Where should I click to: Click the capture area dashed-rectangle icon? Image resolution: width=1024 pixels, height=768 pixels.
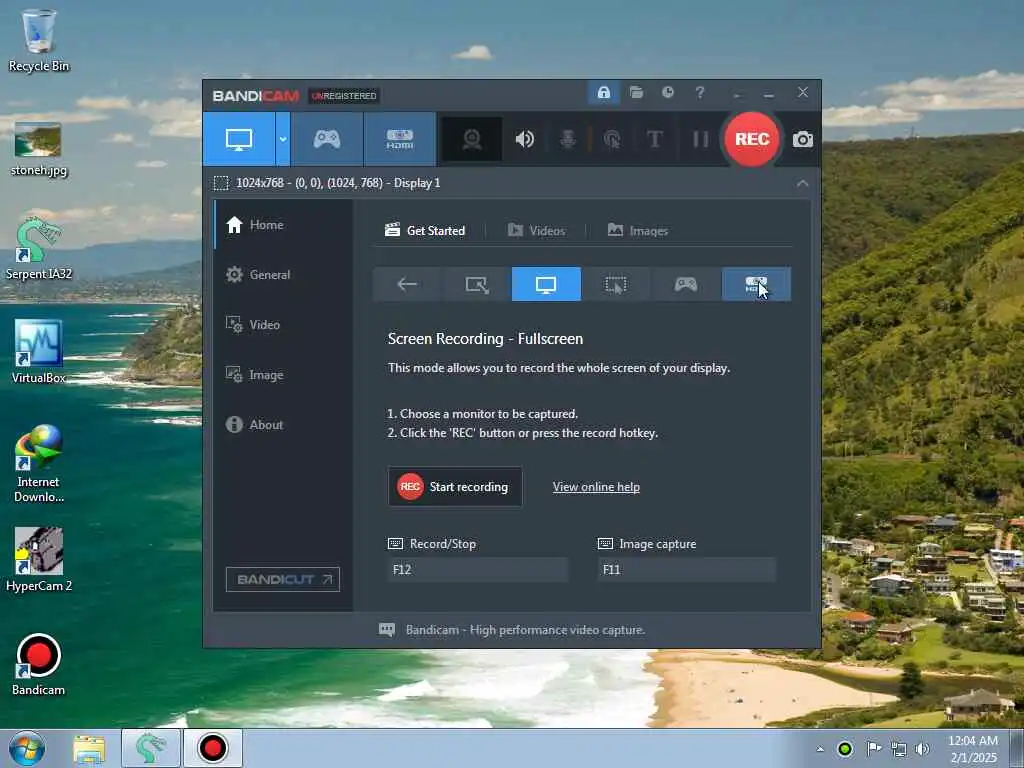221,183
